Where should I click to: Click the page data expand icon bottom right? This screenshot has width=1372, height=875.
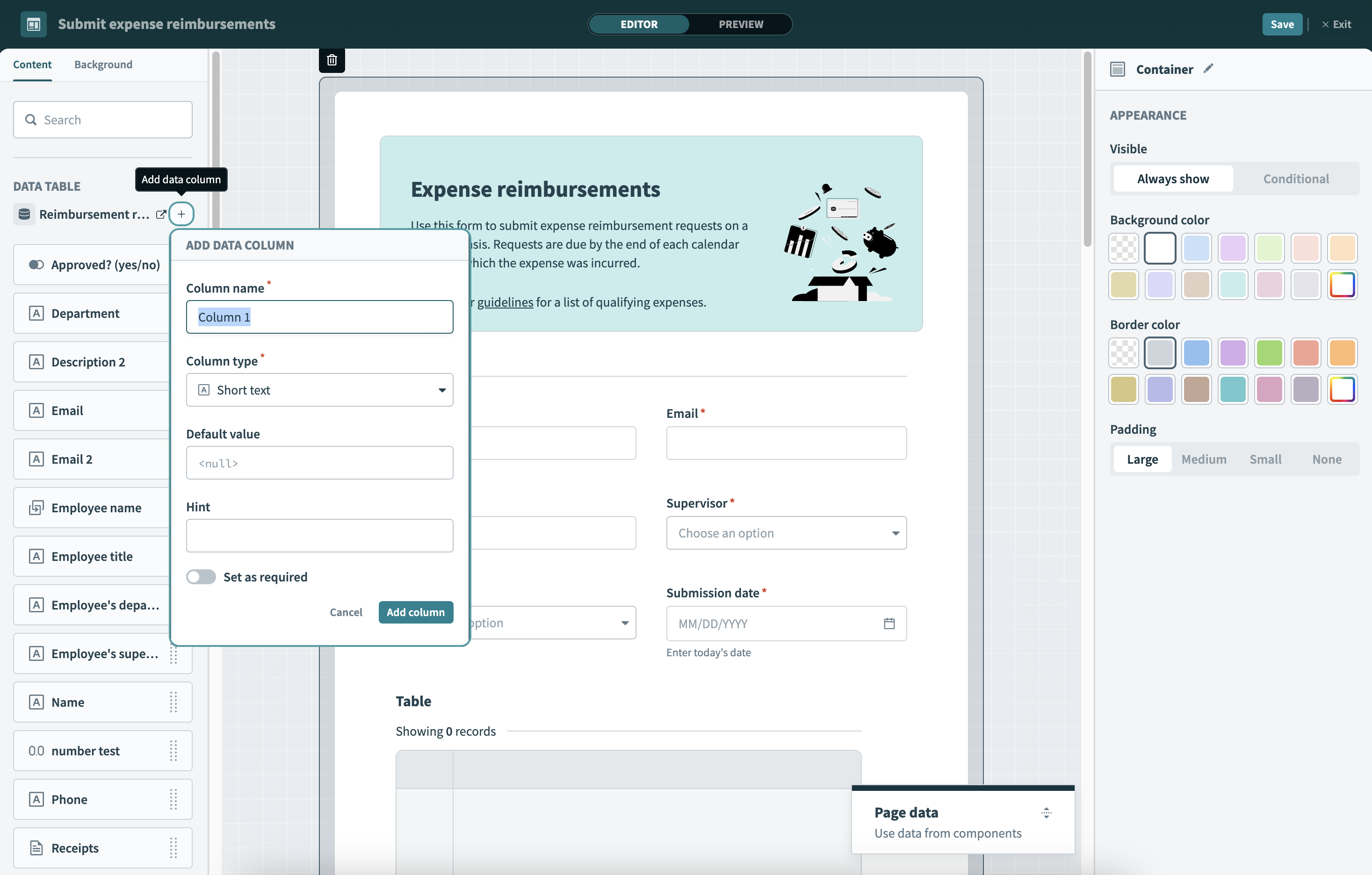pos(1047,812)
